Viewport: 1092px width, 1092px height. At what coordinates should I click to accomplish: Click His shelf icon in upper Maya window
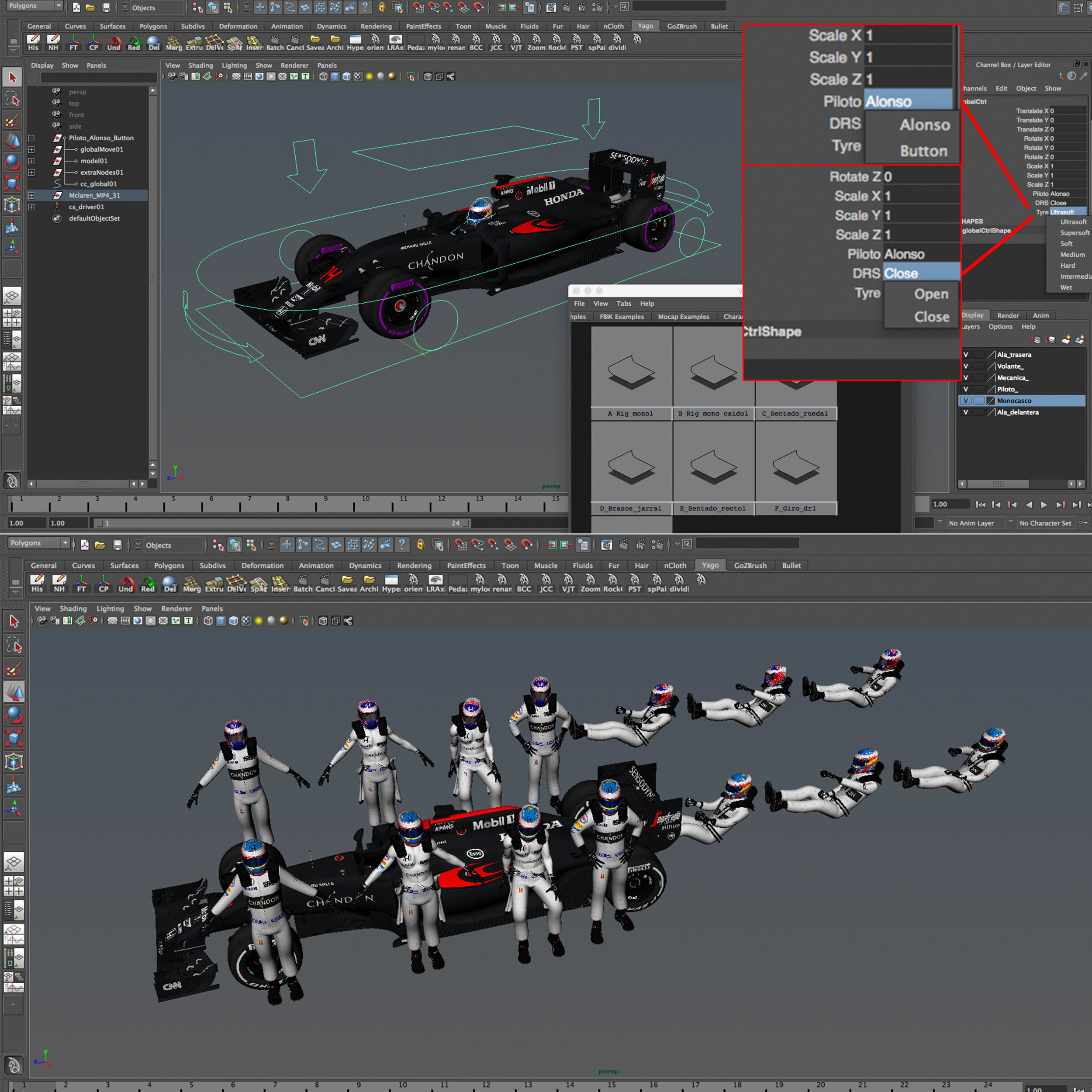tap(33, 42)
